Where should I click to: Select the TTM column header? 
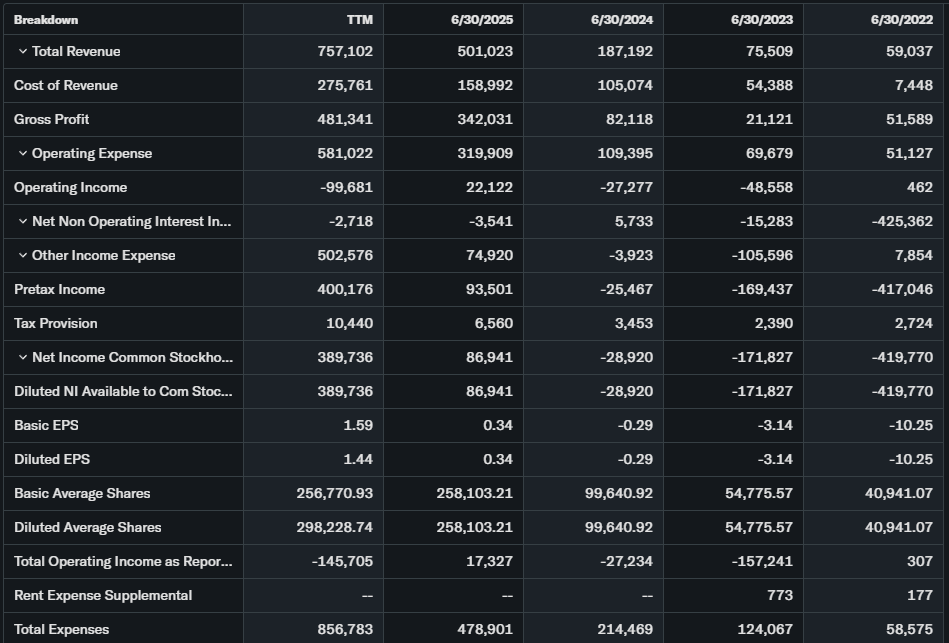[x=358, y=19]
